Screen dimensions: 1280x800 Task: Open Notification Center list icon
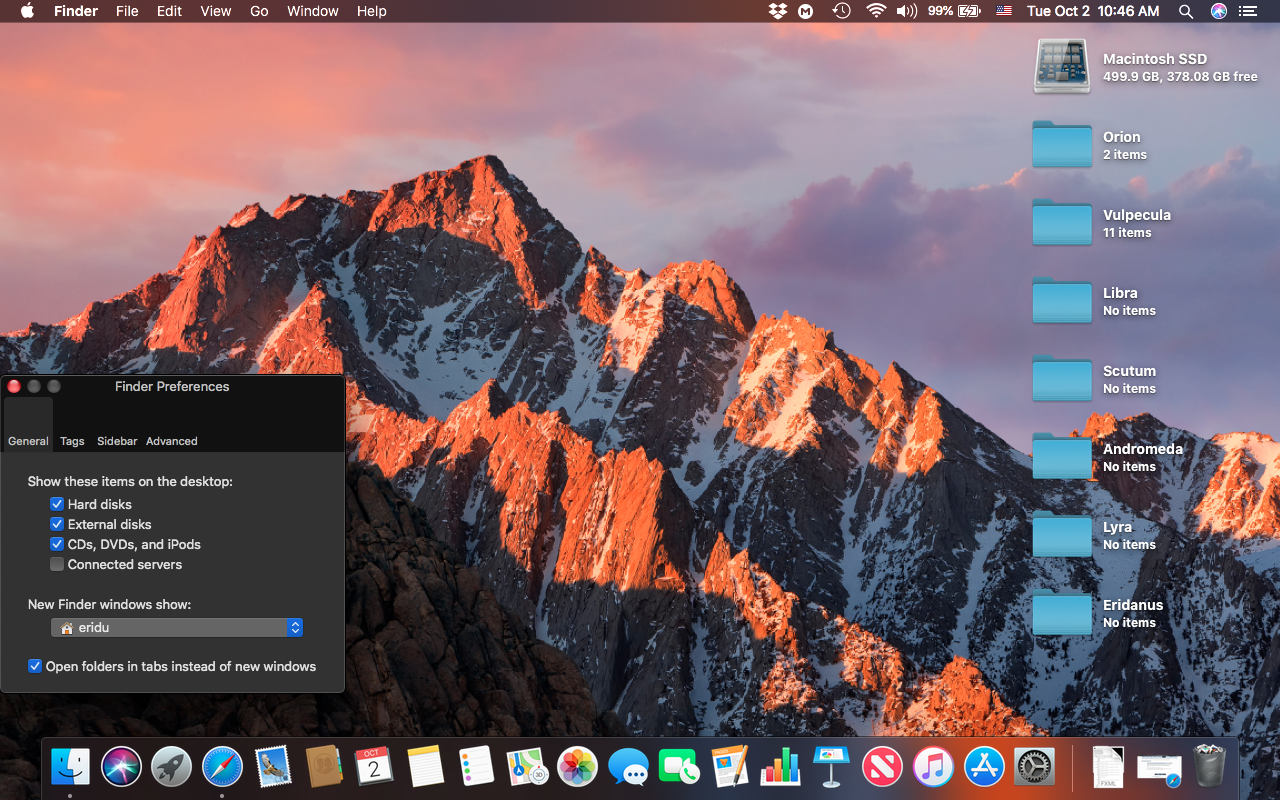point(1247,11)
